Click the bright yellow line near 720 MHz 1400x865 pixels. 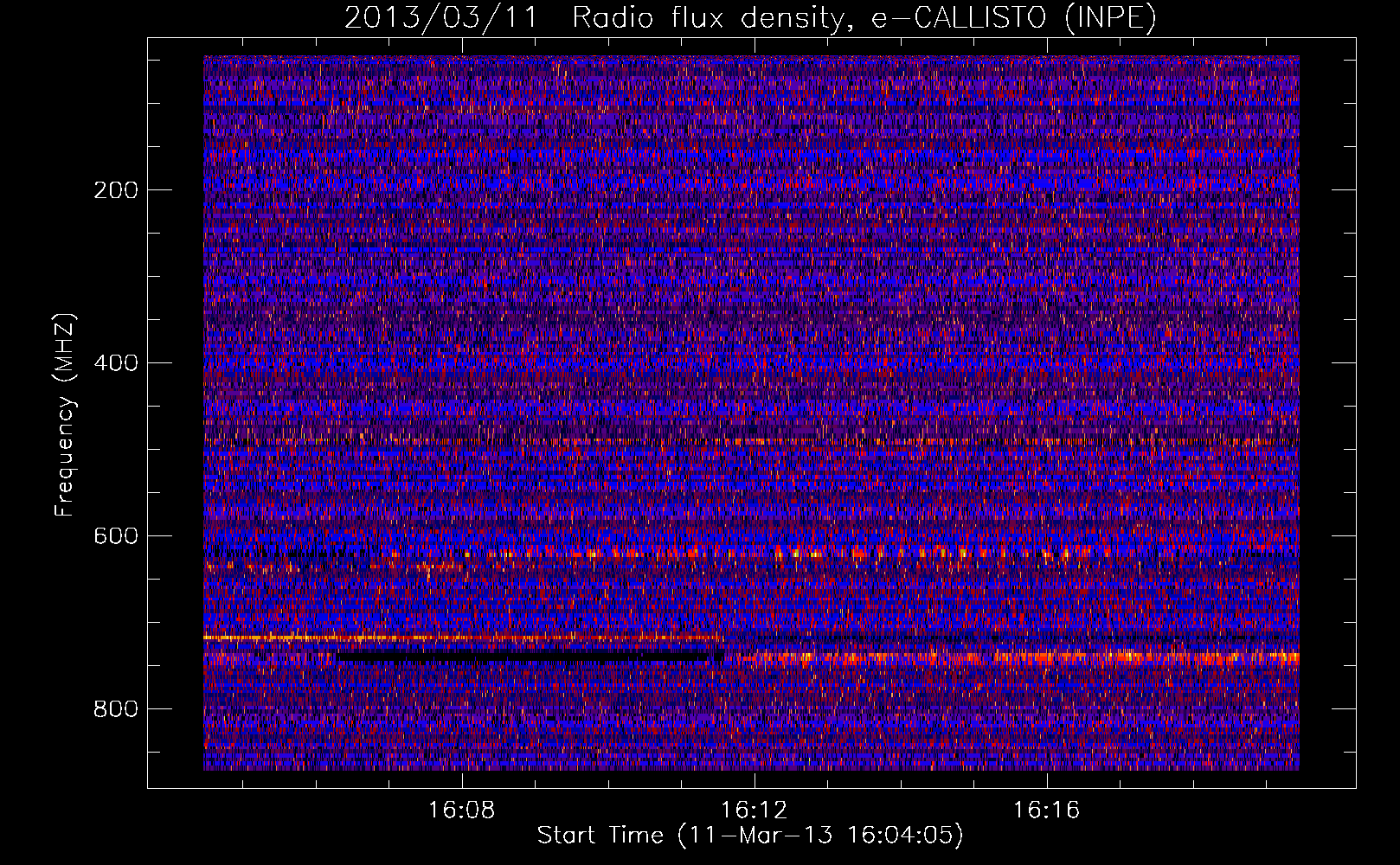click(x=463, y=638)
